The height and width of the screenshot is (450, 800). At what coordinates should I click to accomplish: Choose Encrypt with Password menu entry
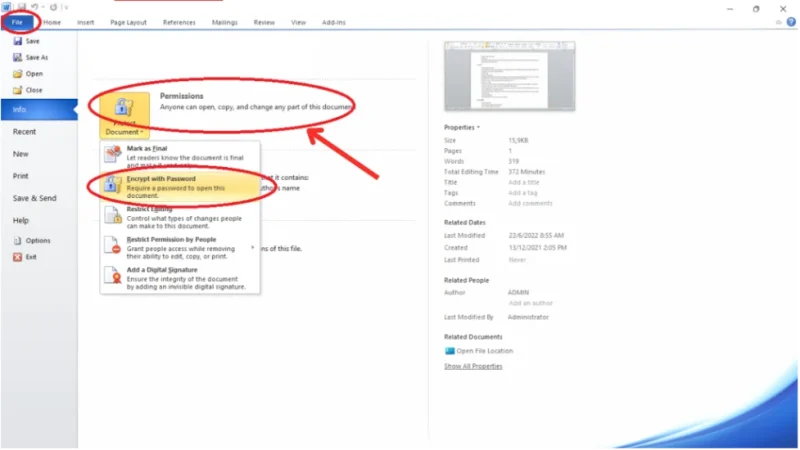[x=180, y=186]
